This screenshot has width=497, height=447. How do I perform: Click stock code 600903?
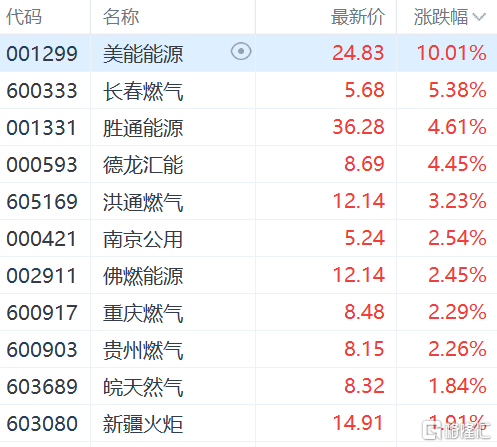coord(42,350)
